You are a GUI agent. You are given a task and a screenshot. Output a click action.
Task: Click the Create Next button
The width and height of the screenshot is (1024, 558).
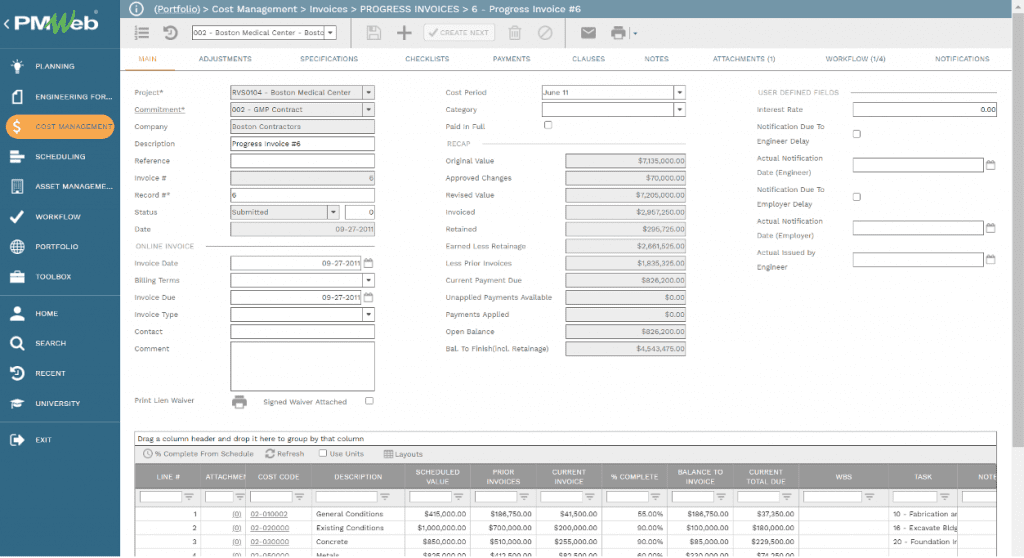tap(459, 33)
